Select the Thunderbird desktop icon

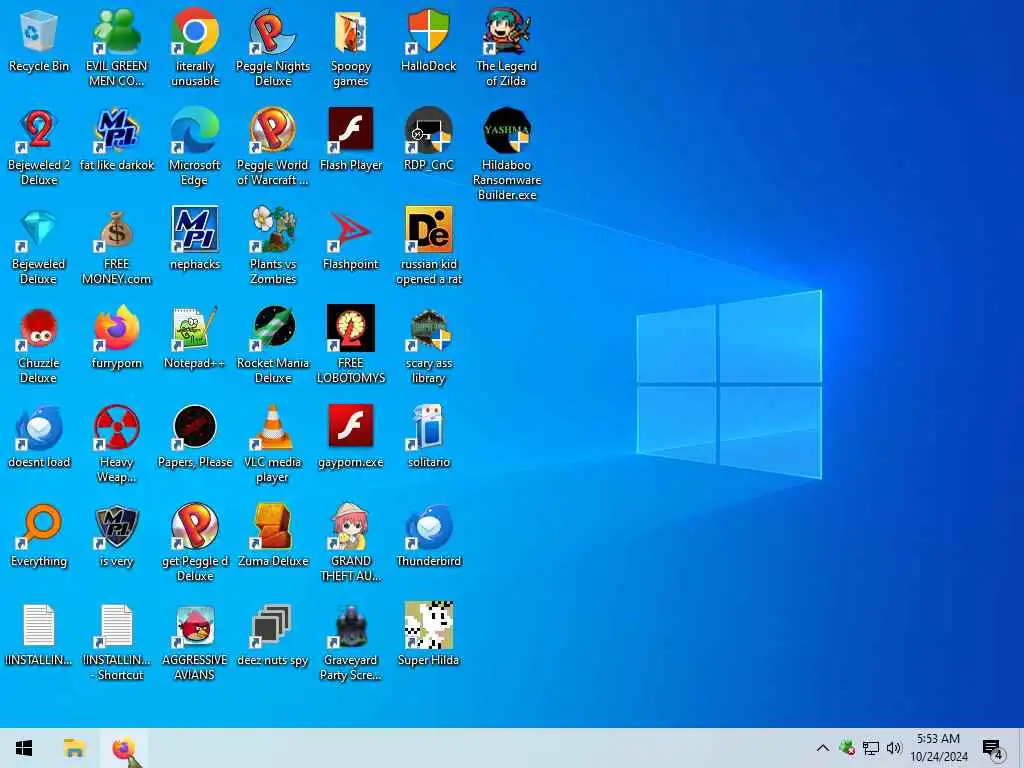(428, 536)
